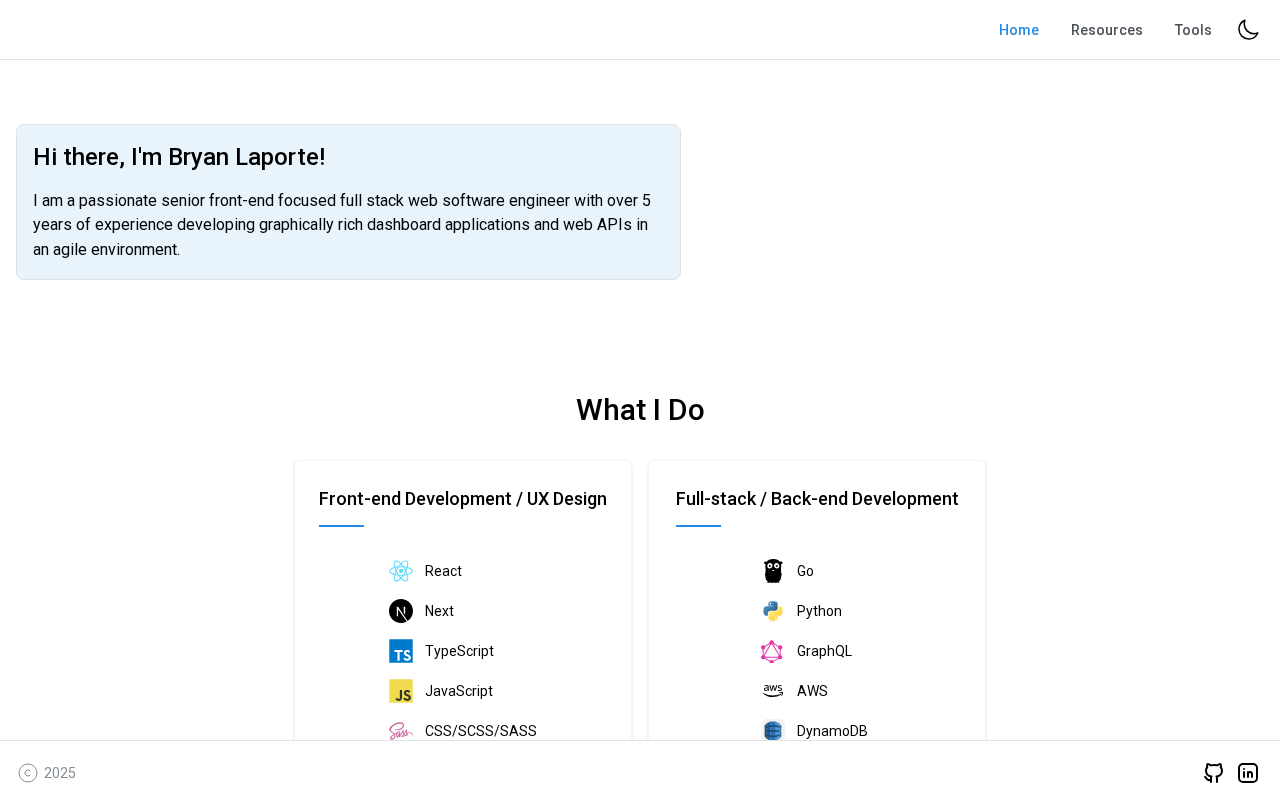This screenshot has height=800, width=1280.
Task: Click the Sass logo icon
Action: (x=401, y=731)
